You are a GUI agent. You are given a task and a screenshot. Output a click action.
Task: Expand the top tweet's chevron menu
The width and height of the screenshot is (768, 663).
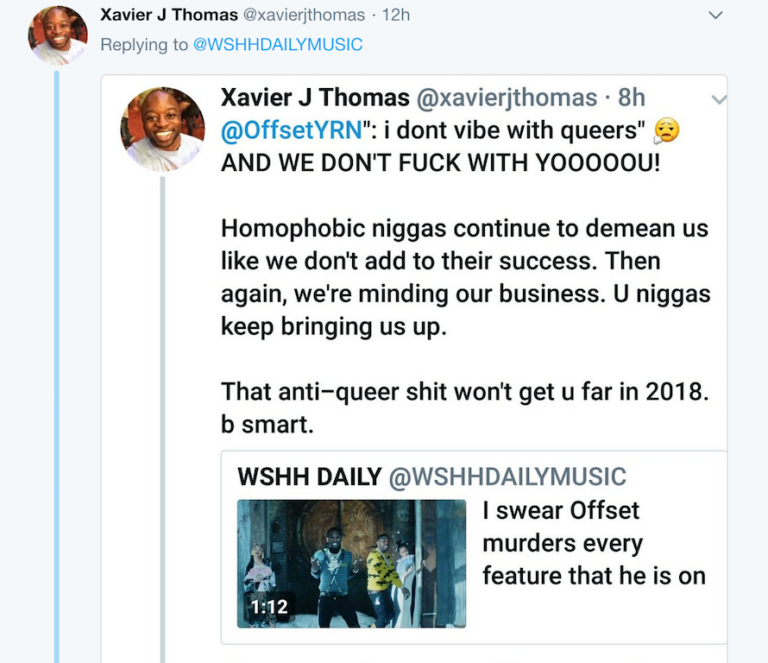715,16
